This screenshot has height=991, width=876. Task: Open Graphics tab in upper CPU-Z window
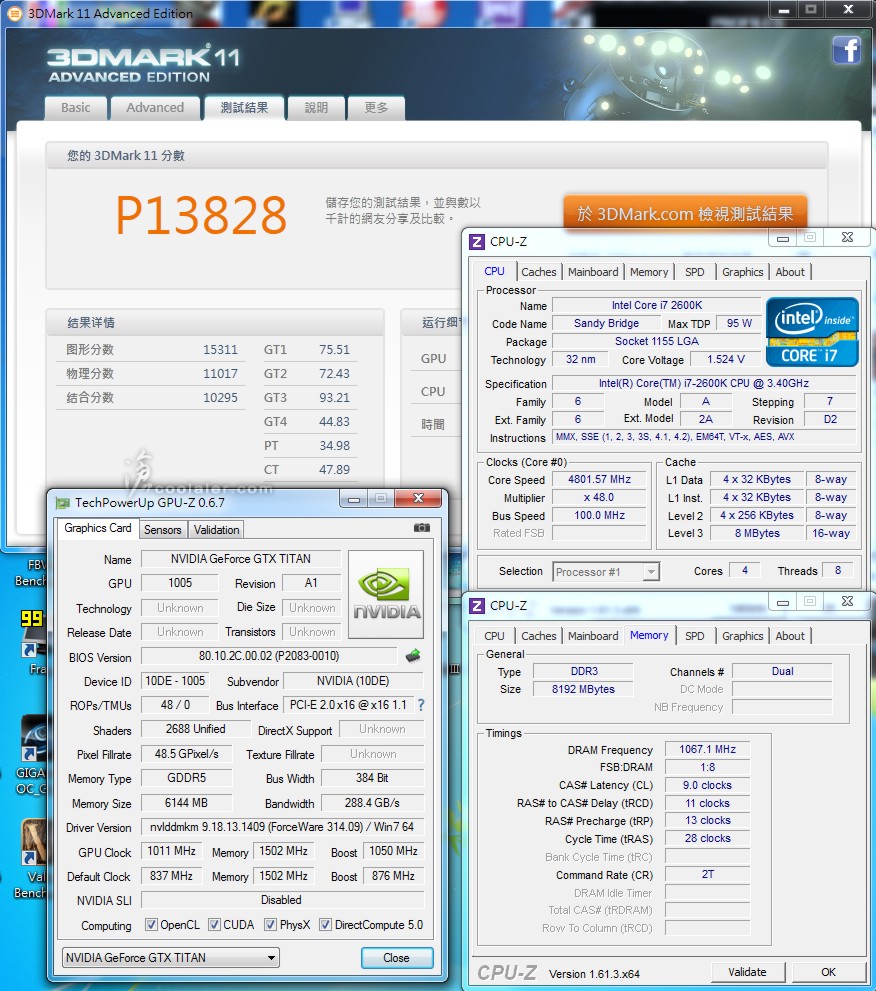pyautogui.click(x=743, y=272)
